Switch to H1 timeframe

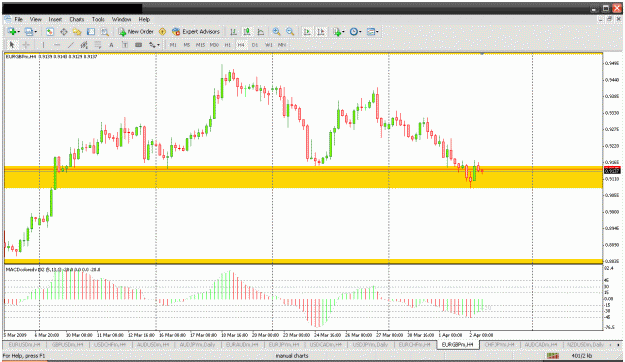coord(228,45)
